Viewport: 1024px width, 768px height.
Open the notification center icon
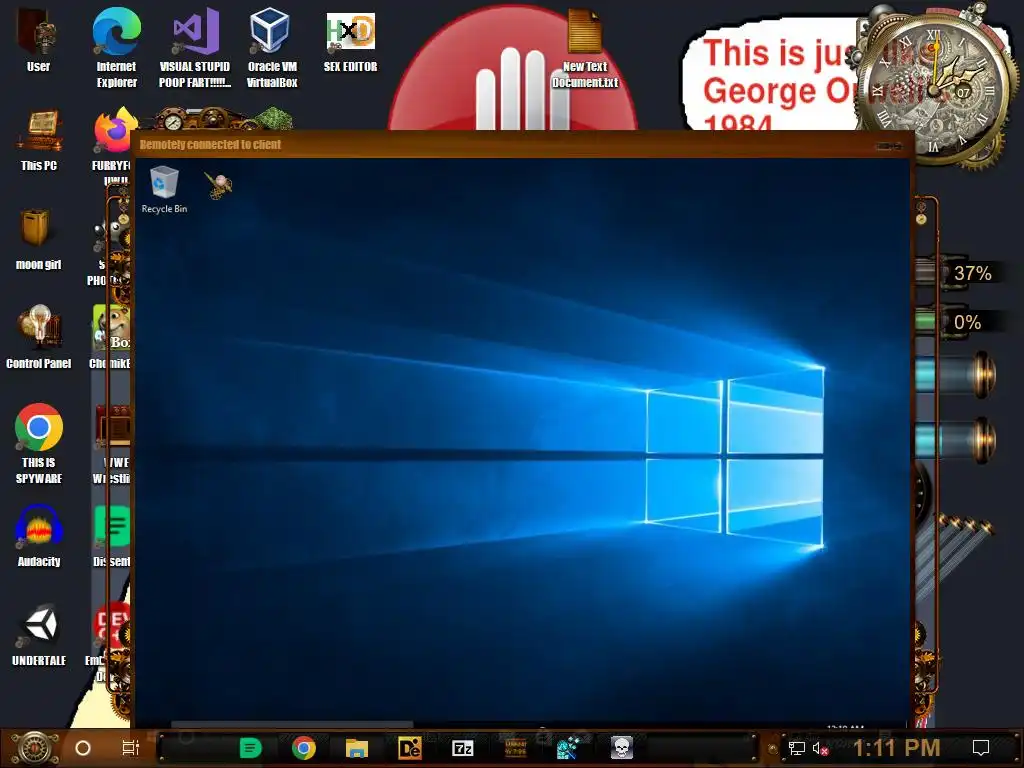tap(981, 748)
